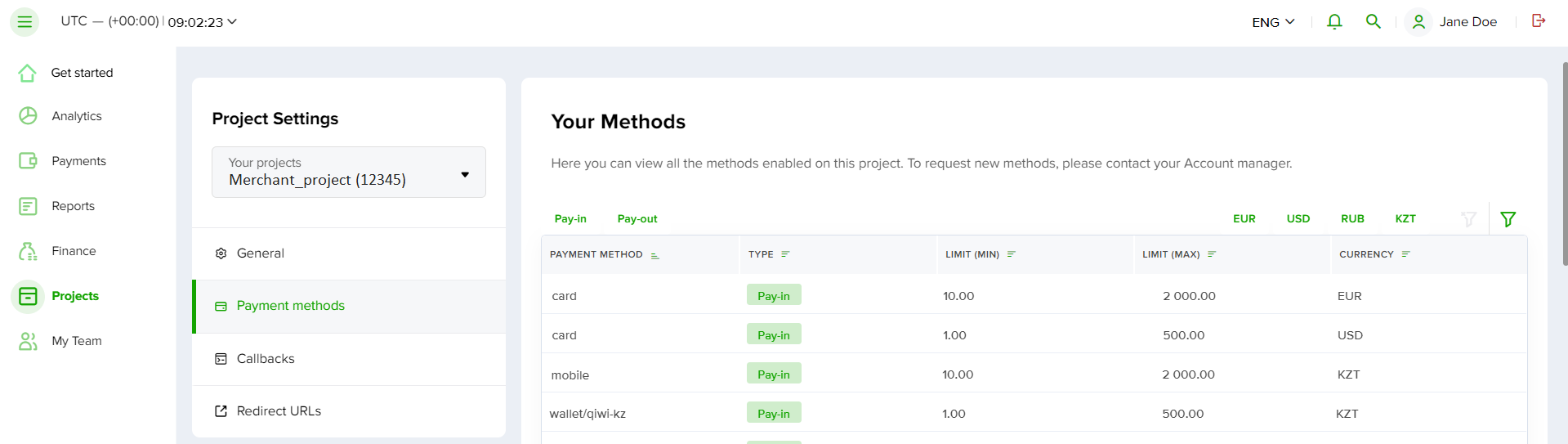Open notifications bell icon
The width and height of the screenshot is (1568, 444).
[x=1334, y=22]
